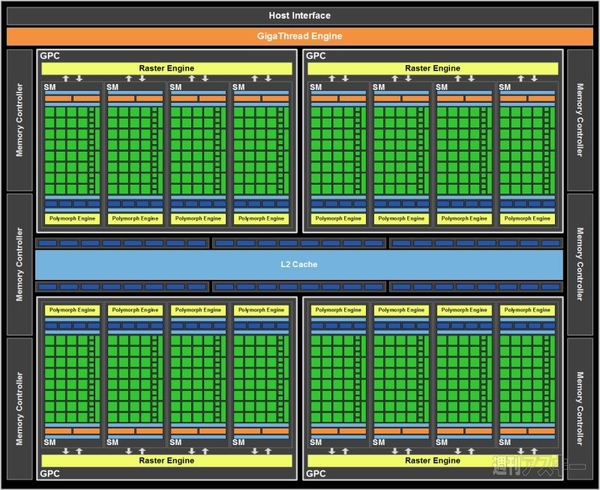Image resolution: width=600 pixels, height=490 pixels.
Task: Select the first Polymorph Engine in top-left GPC
Action: point(72,218)
